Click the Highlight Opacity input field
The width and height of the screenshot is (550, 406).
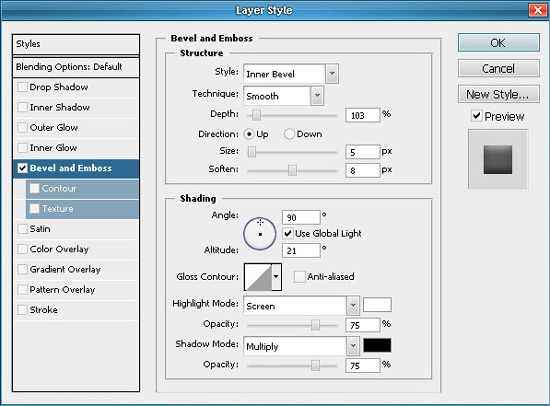(363, 325)
